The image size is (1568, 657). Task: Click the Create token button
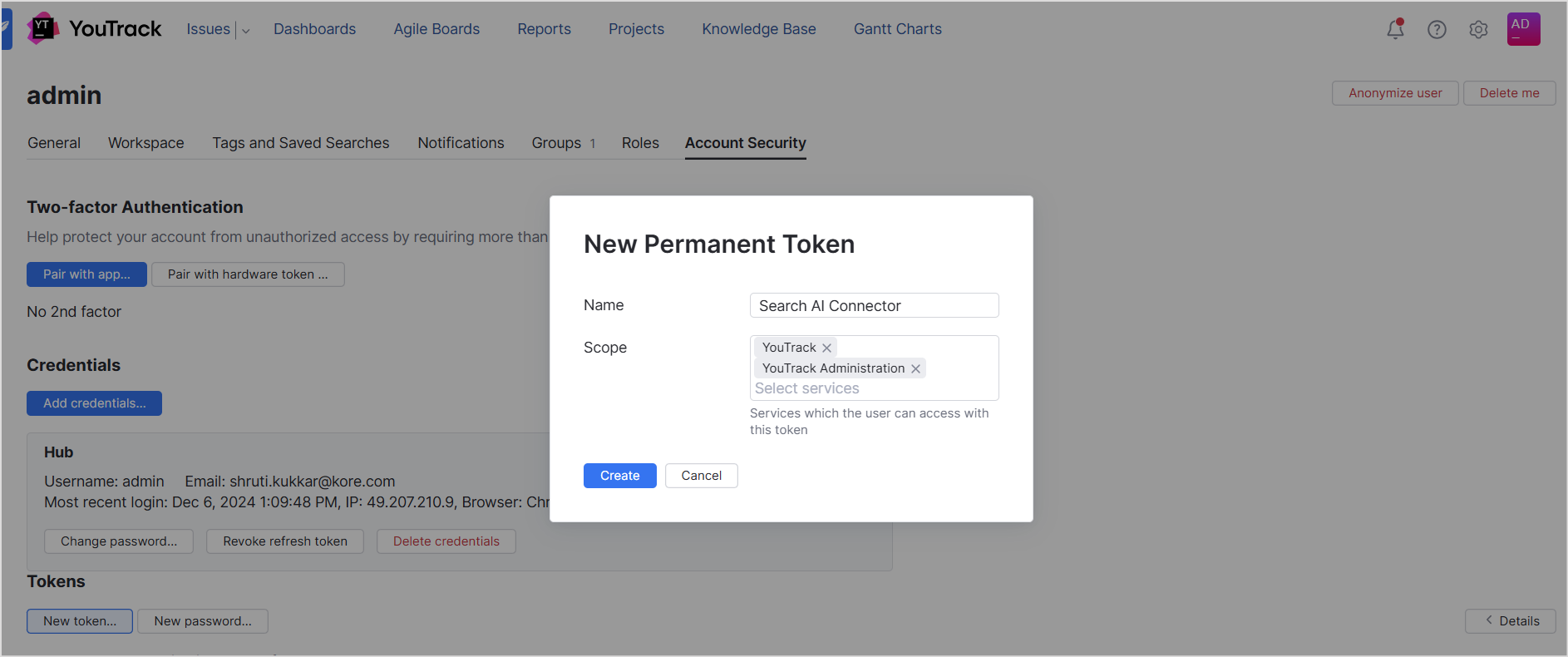pyautogui.click(x=619, y=476)
